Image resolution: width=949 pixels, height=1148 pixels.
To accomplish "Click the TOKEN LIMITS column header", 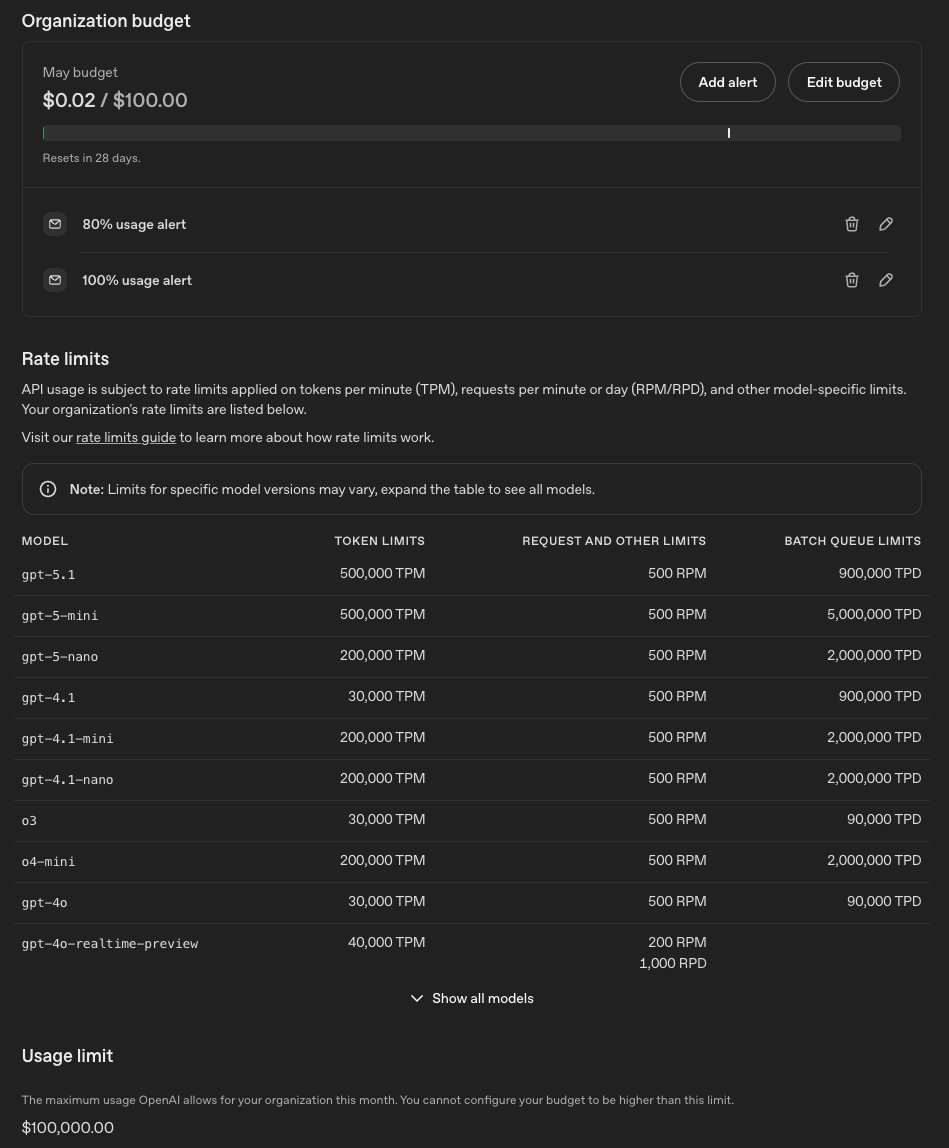I will click(379, 541).
